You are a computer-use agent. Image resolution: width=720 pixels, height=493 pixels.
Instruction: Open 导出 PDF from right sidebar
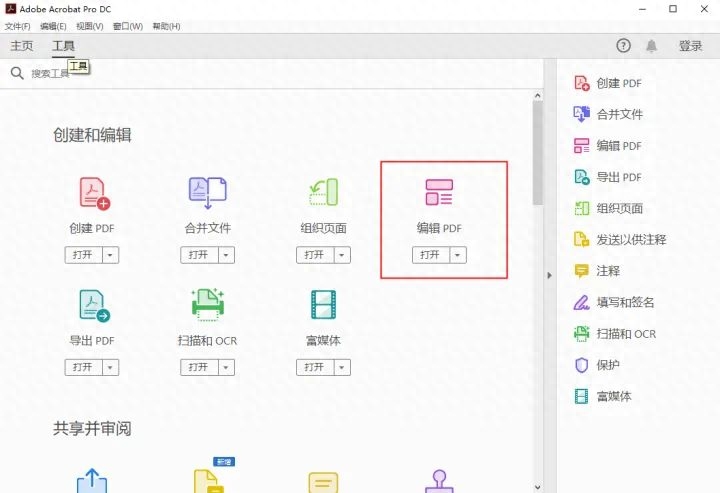coord(608,177)
